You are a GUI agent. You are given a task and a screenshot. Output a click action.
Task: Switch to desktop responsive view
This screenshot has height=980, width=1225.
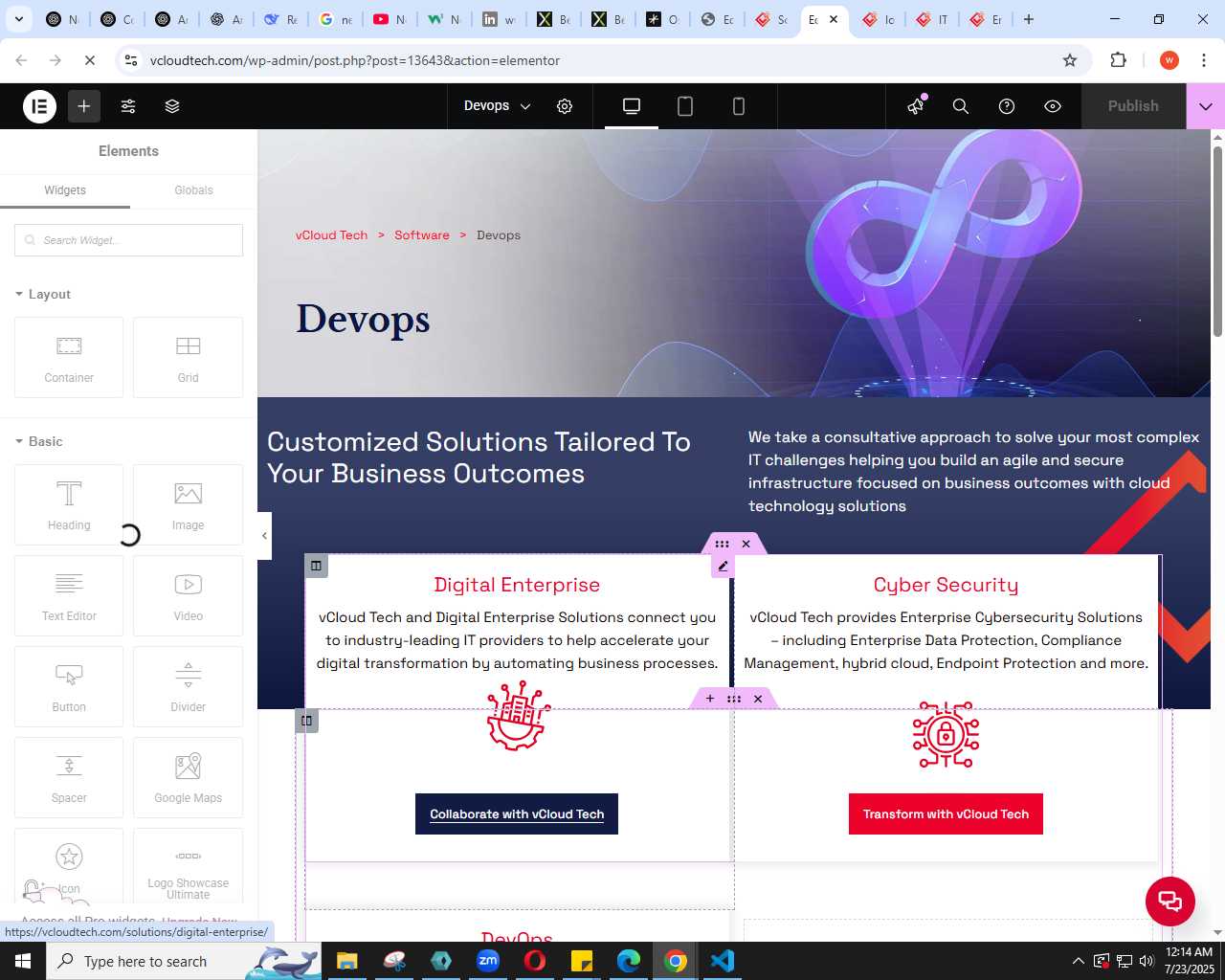[x=632, y=106]
